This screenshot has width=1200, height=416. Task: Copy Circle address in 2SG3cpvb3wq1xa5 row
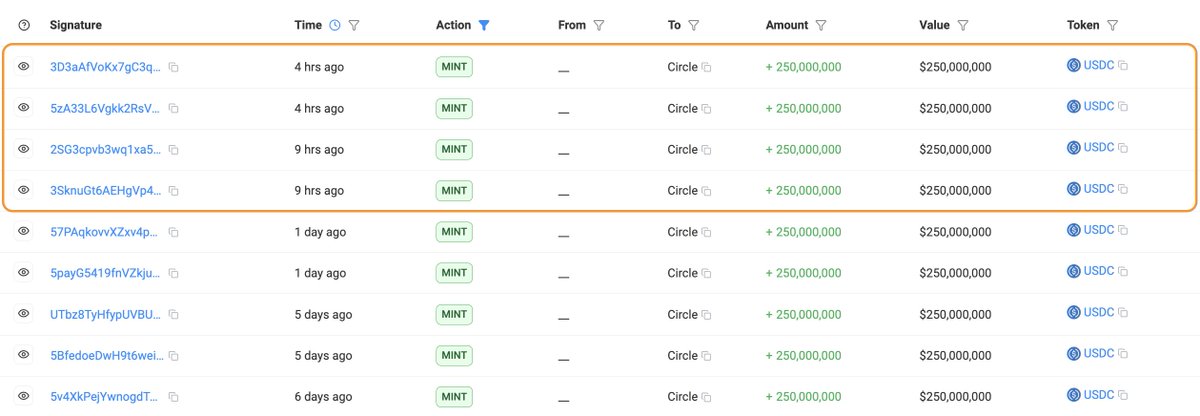click(706, 149)
